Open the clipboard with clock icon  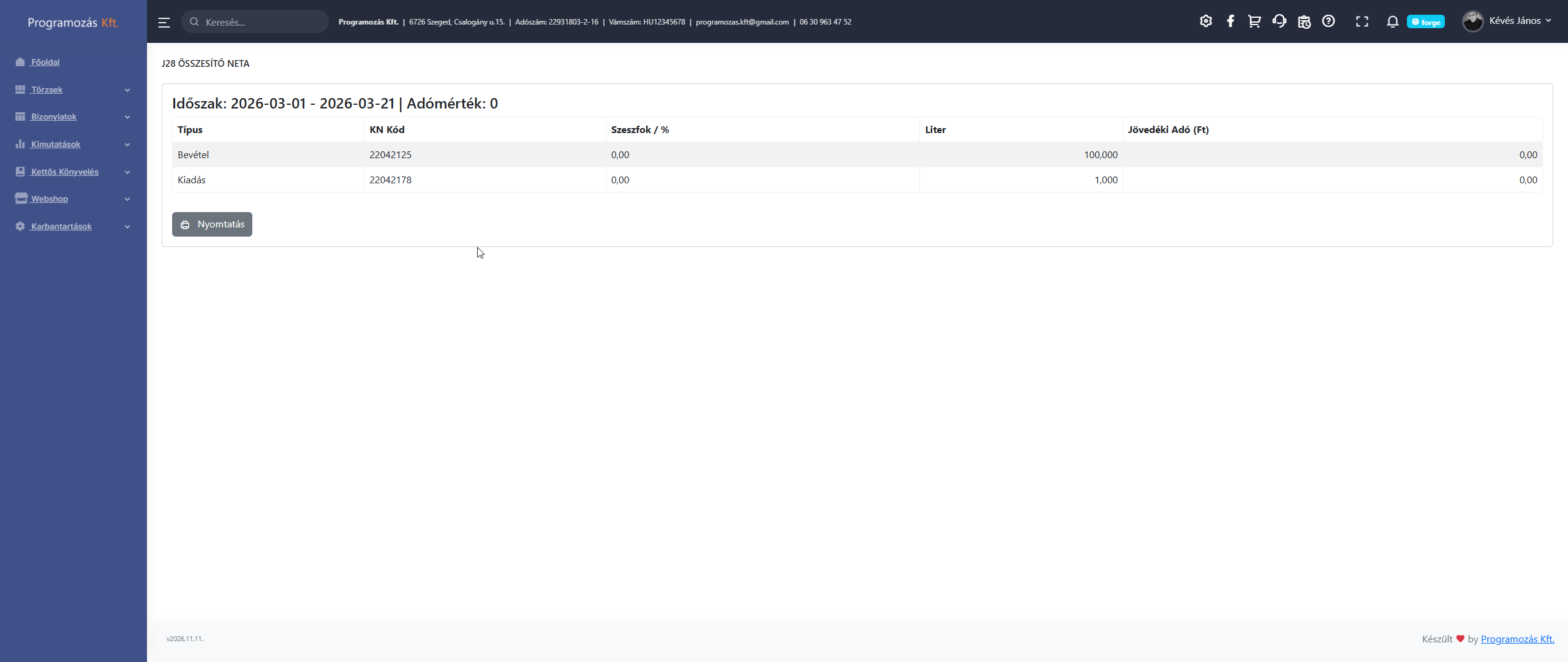tap(1304, 21)
